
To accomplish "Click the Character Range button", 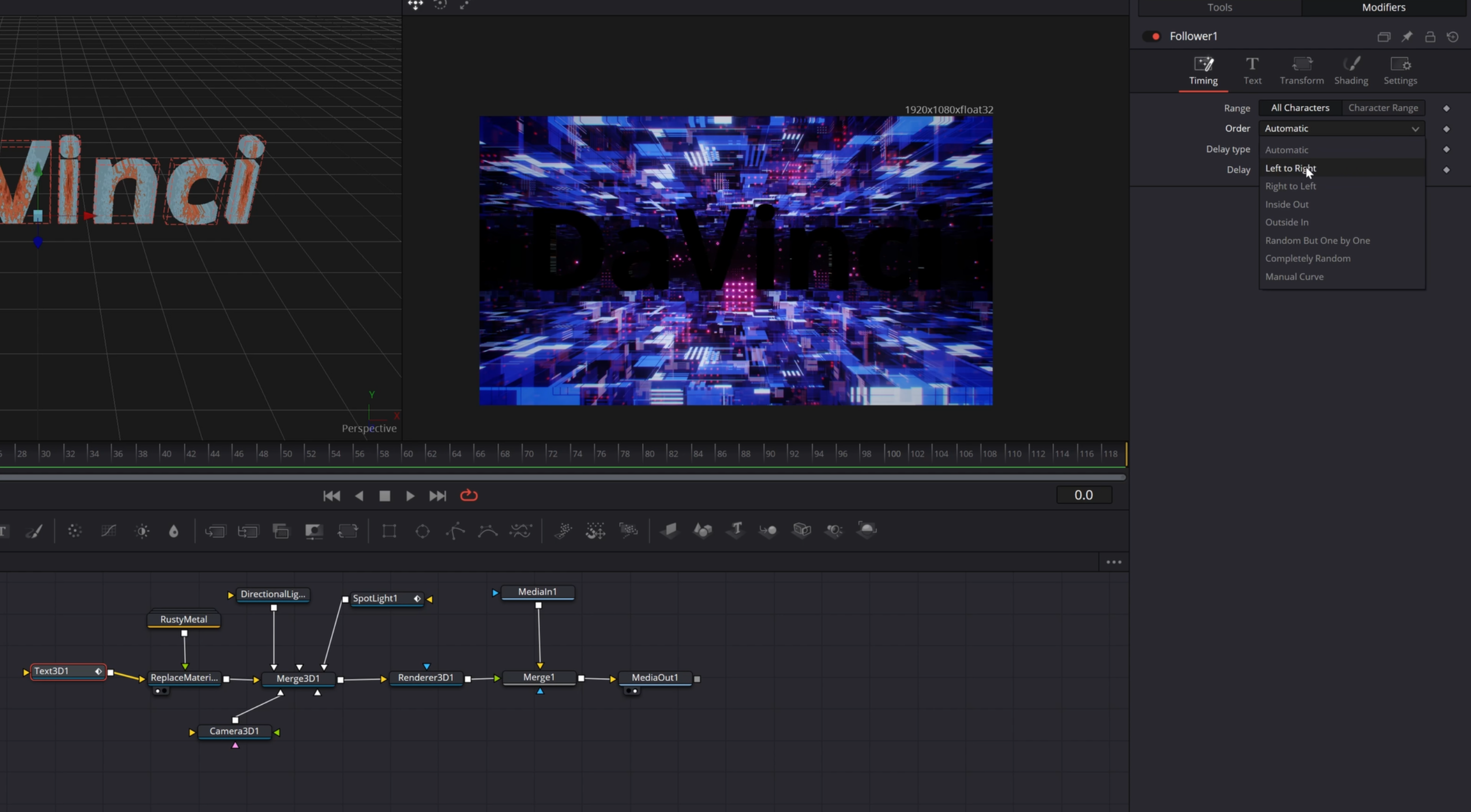I will [1383, 108].
